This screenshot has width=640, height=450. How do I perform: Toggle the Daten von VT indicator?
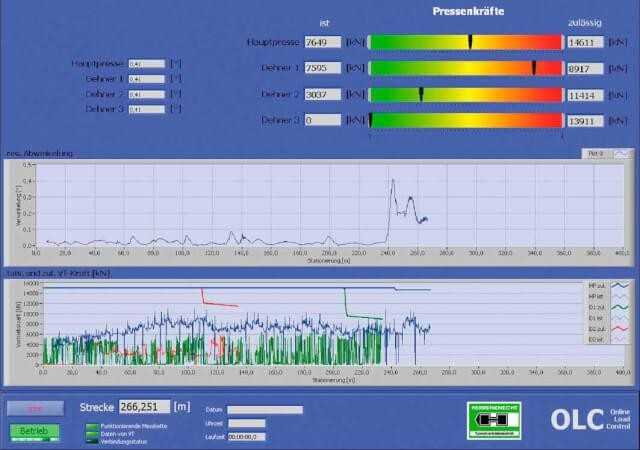point(91,432)
